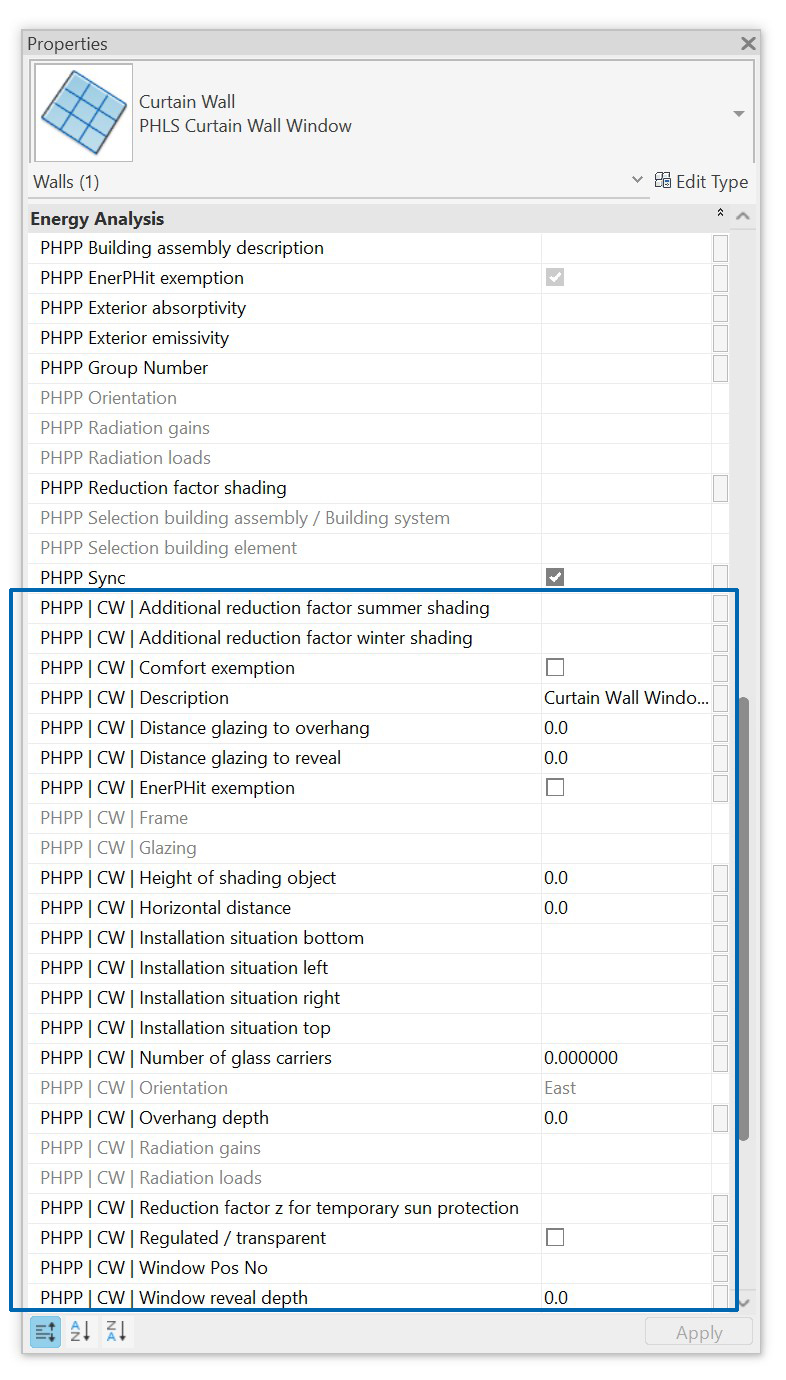Select PHPP Radiation gains label
The width and height of the screenshot is (786, 1380).
tap(125, 428)
